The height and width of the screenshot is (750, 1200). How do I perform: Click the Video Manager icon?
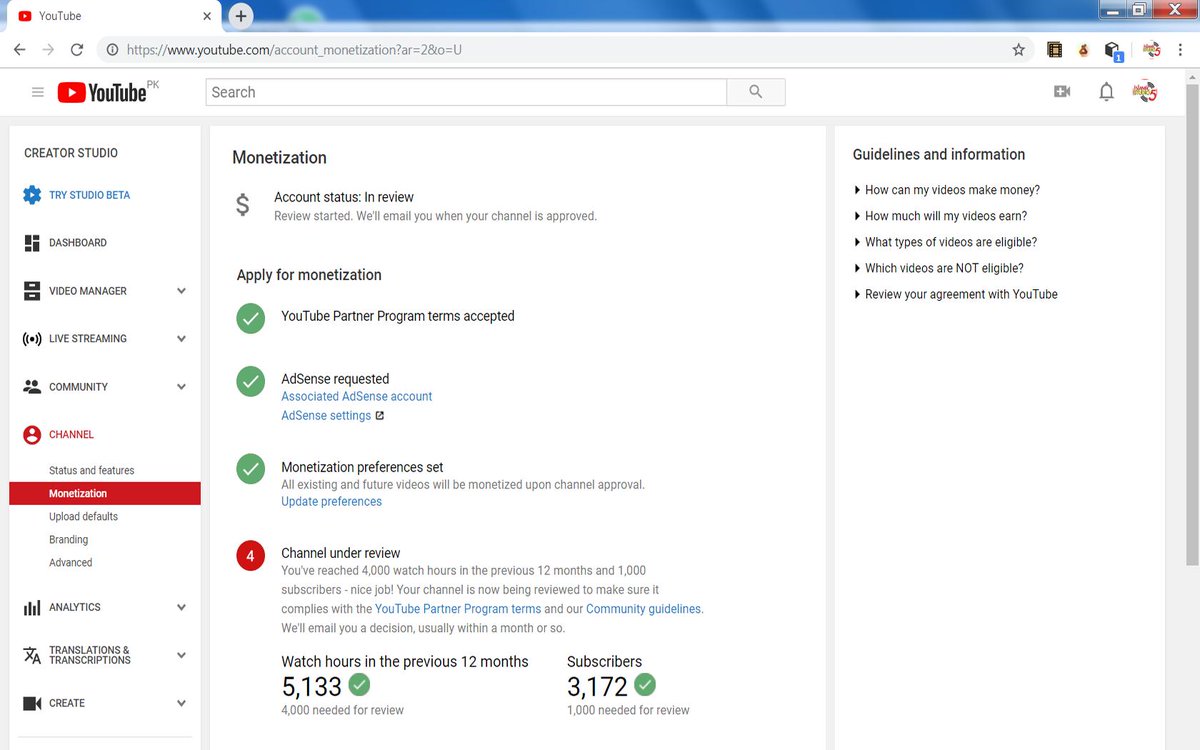point(32,291)
